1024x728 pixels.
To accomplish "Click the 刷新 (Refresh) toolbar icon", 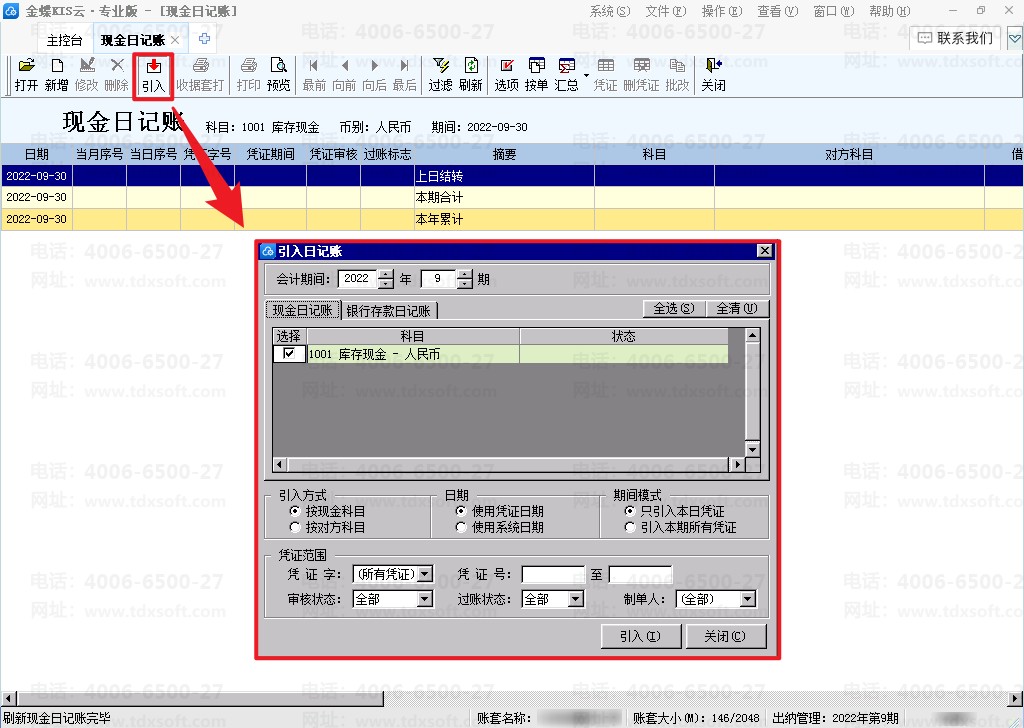I will click(x=471, y=74).
